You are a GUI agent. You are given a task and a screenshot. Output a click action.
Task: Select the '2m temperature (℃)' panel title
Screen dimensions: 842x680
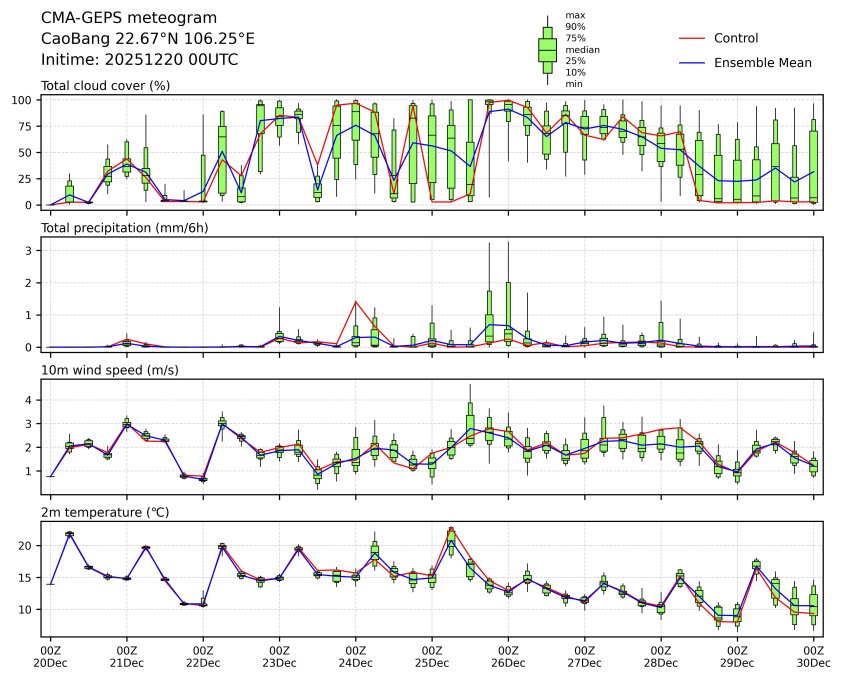(x=103, y=513)
